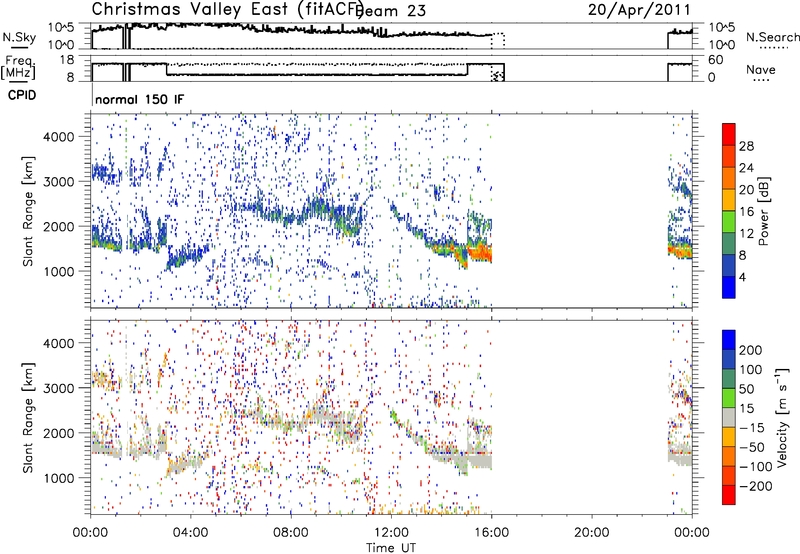Click the "Time UT" axis title
Viewport: 800px width, 554px height.
click(x=391, y=548)
